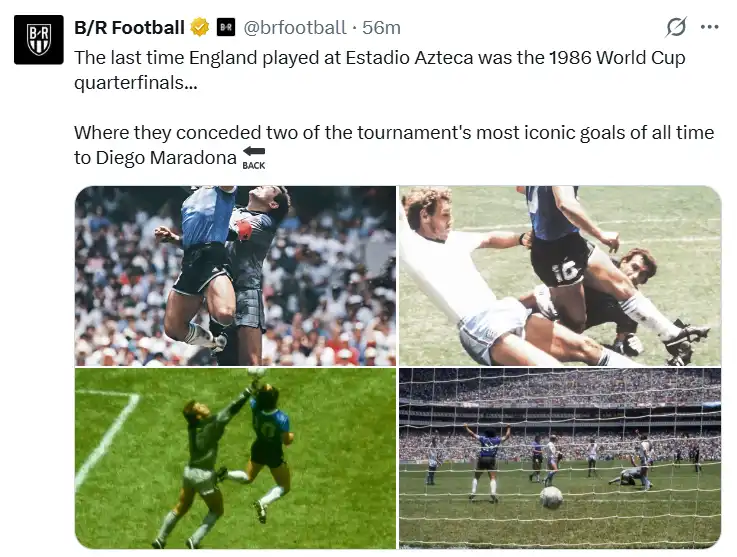Open the B/R Football profile avatar
Viewport: 737px width, 557px height.
point(39,39)
